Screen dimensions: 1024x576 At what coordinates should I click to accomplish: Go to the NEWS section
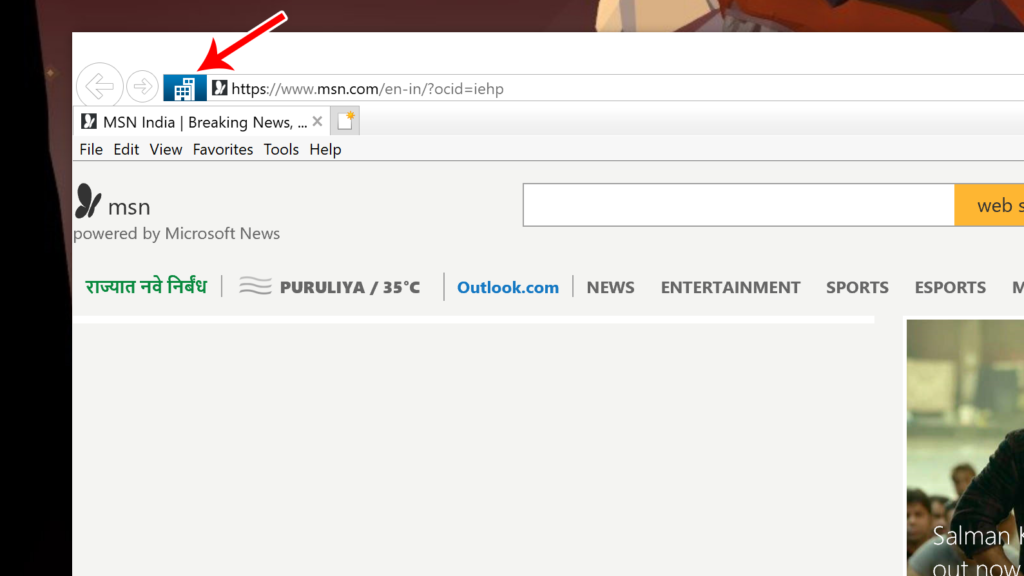(611, 287)
